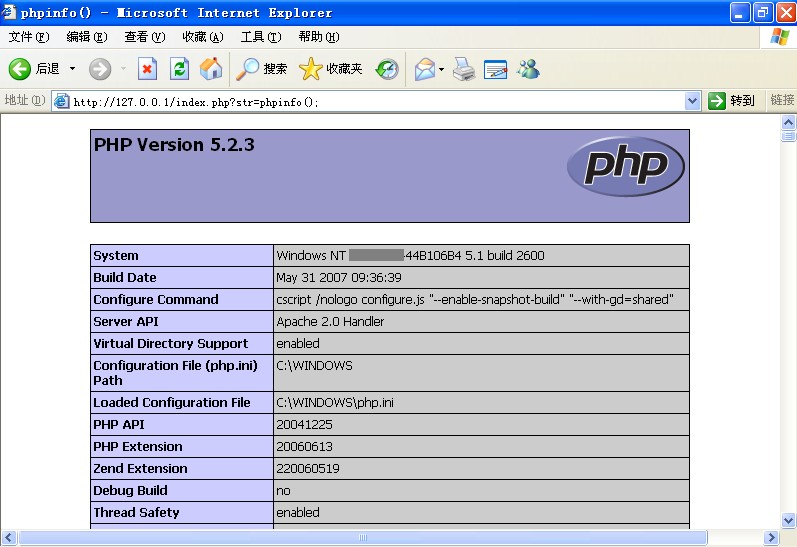
Task: Open the 文件(F) menu
Action: coord(29,37)
